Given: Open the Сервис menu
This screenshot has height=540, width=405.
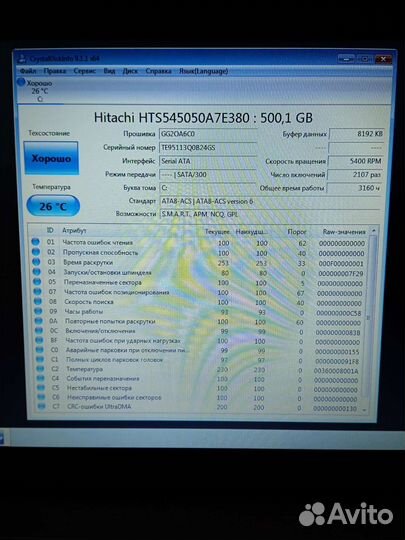Looking at the screenshot, I should point(84,71).
